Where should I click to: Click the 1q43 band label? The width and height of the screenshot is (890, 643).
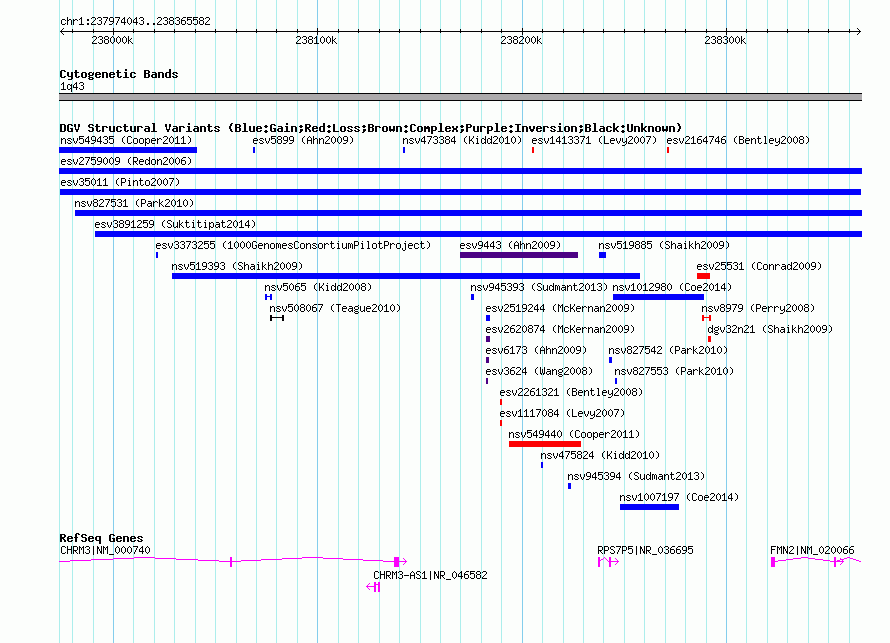[x=72, y=86]
